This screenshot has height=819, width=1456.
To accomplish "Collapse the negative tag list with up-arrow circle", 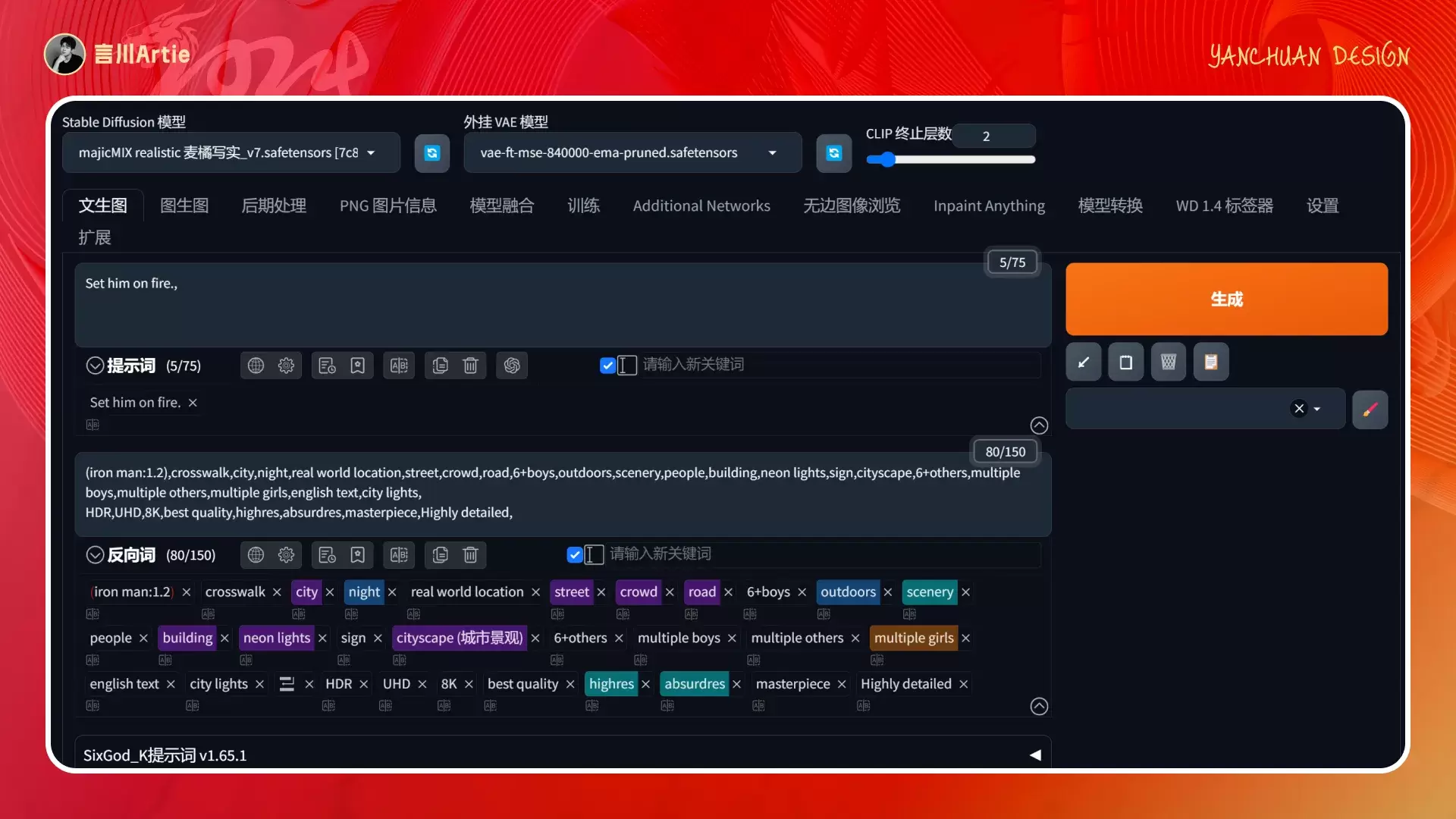I will click(1039, 707).
